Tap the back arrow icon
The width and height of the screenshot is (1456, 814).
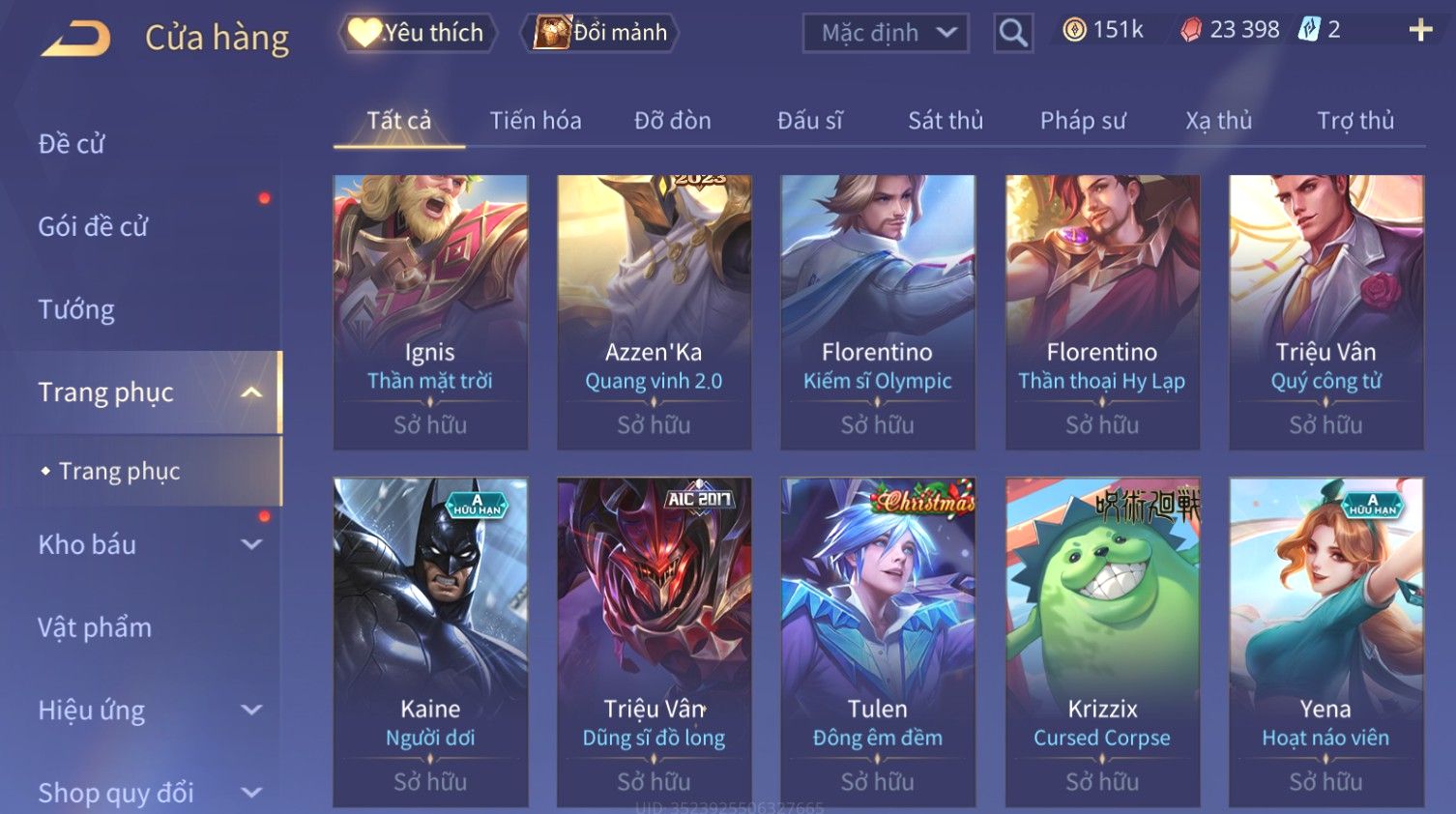[75, 39]
